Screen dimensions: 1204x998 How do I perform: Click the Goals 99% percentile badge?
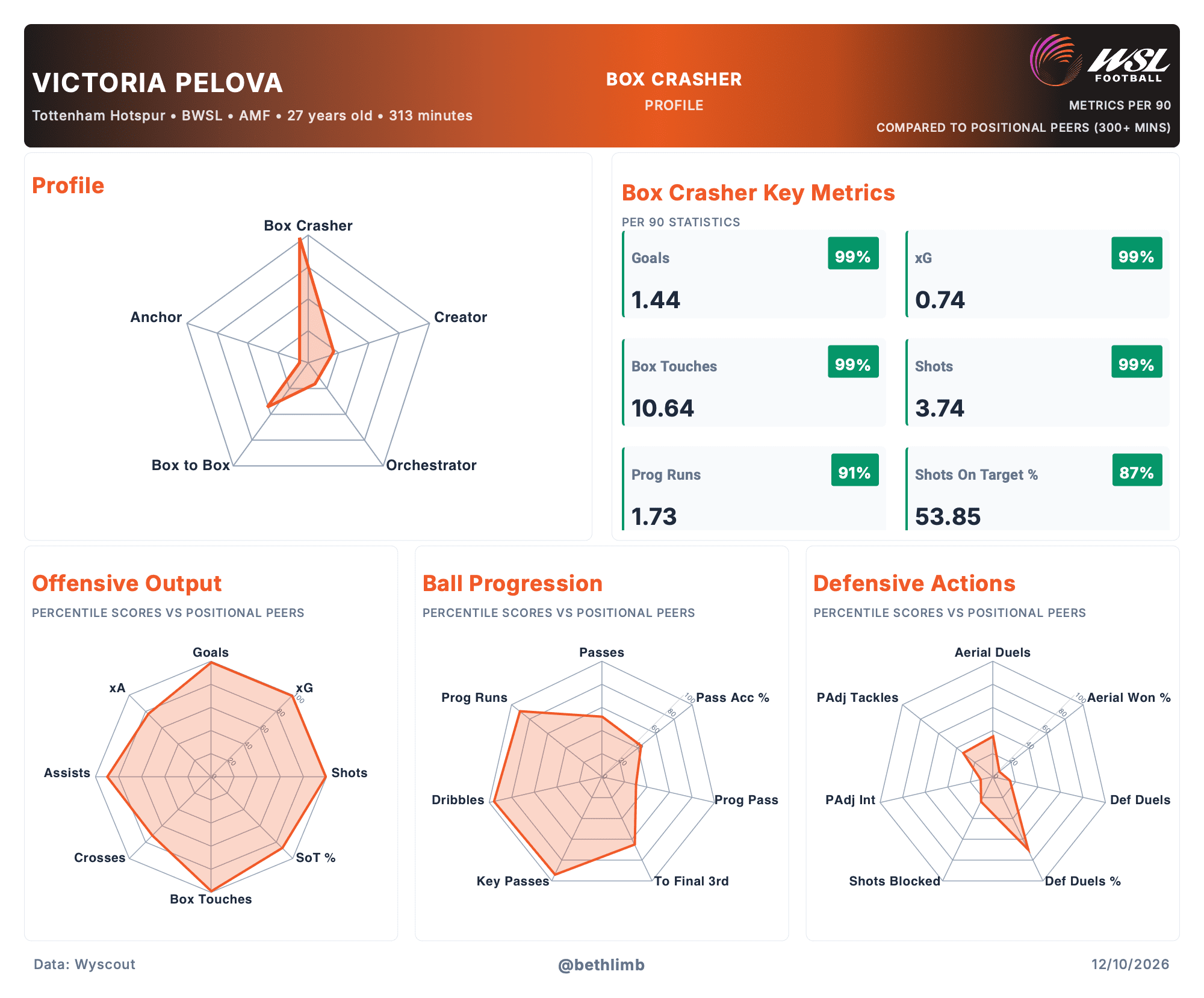click(853, 253)
